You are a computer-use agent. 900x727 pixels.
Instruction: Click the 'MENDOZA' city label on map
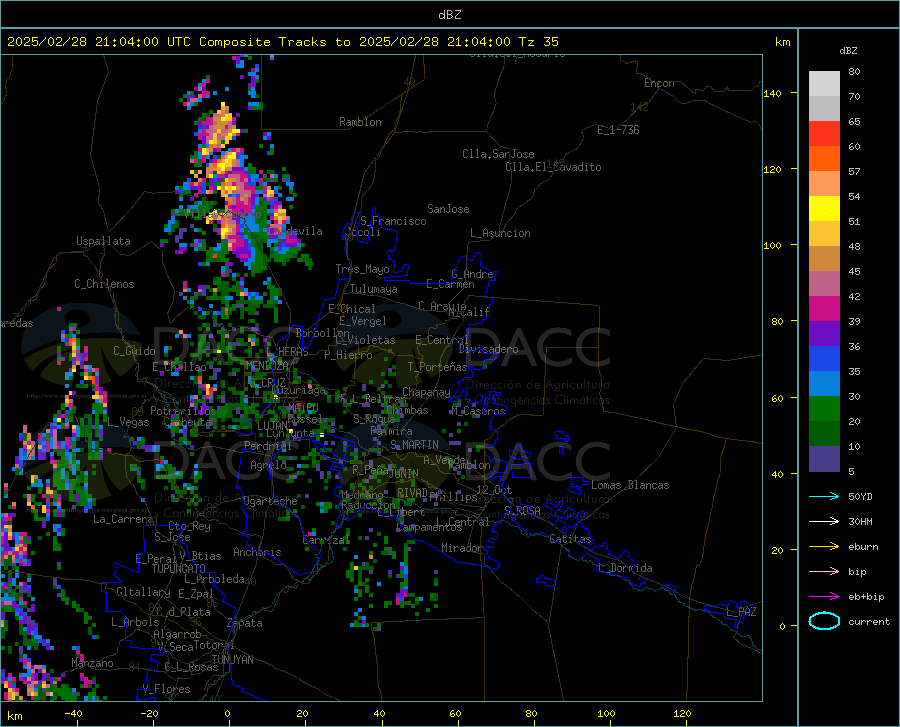tap(267, 366)
